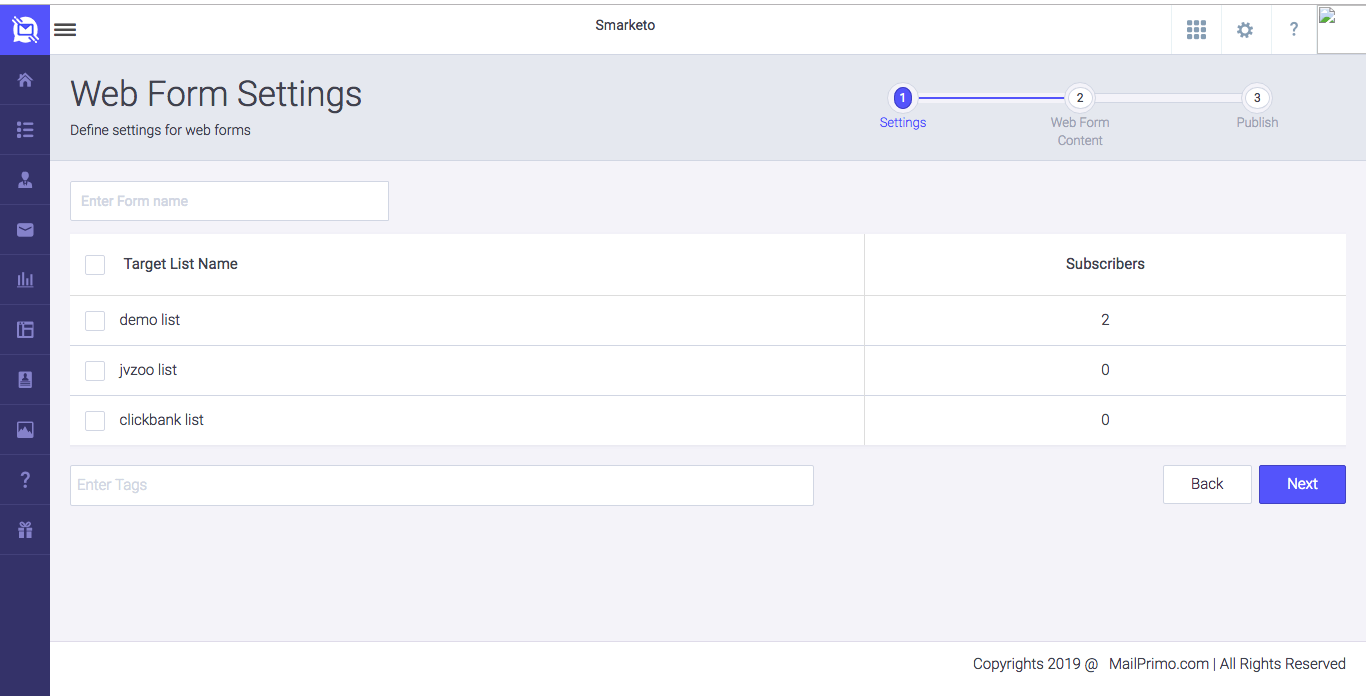Viewport: 1366px width, 696px height.
Task: Click the Target List Name column header
Action: (181, 264)
